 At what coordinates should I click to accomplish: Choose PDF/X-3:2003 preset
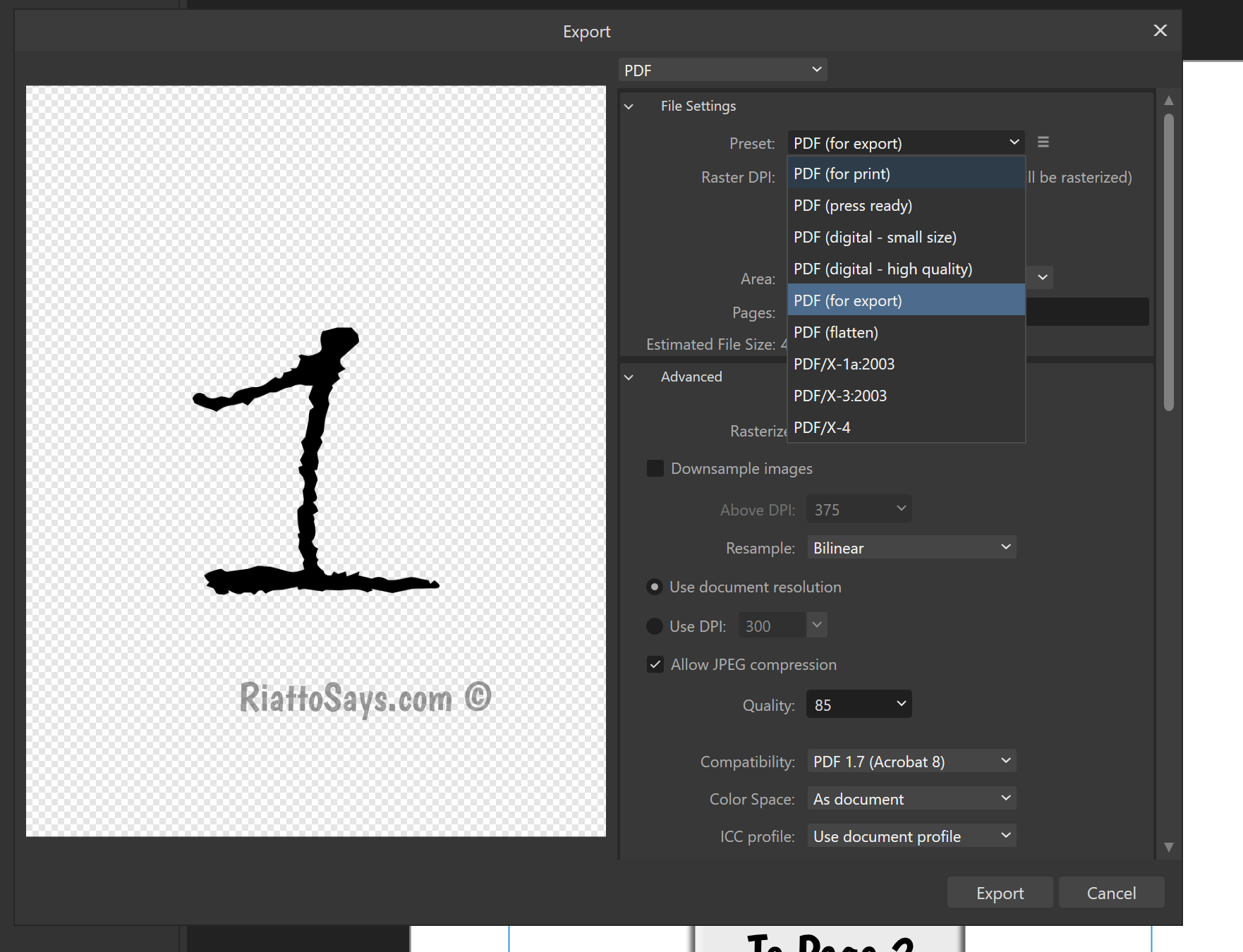(906, 396)
